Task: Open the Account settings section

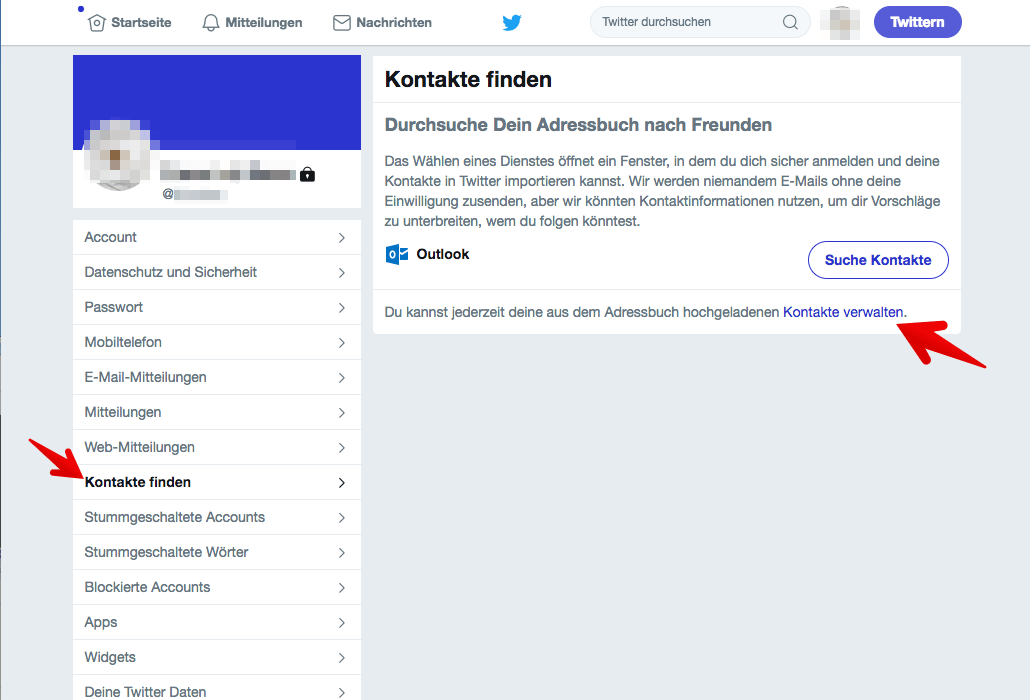Action: click(x=217, y=237)
